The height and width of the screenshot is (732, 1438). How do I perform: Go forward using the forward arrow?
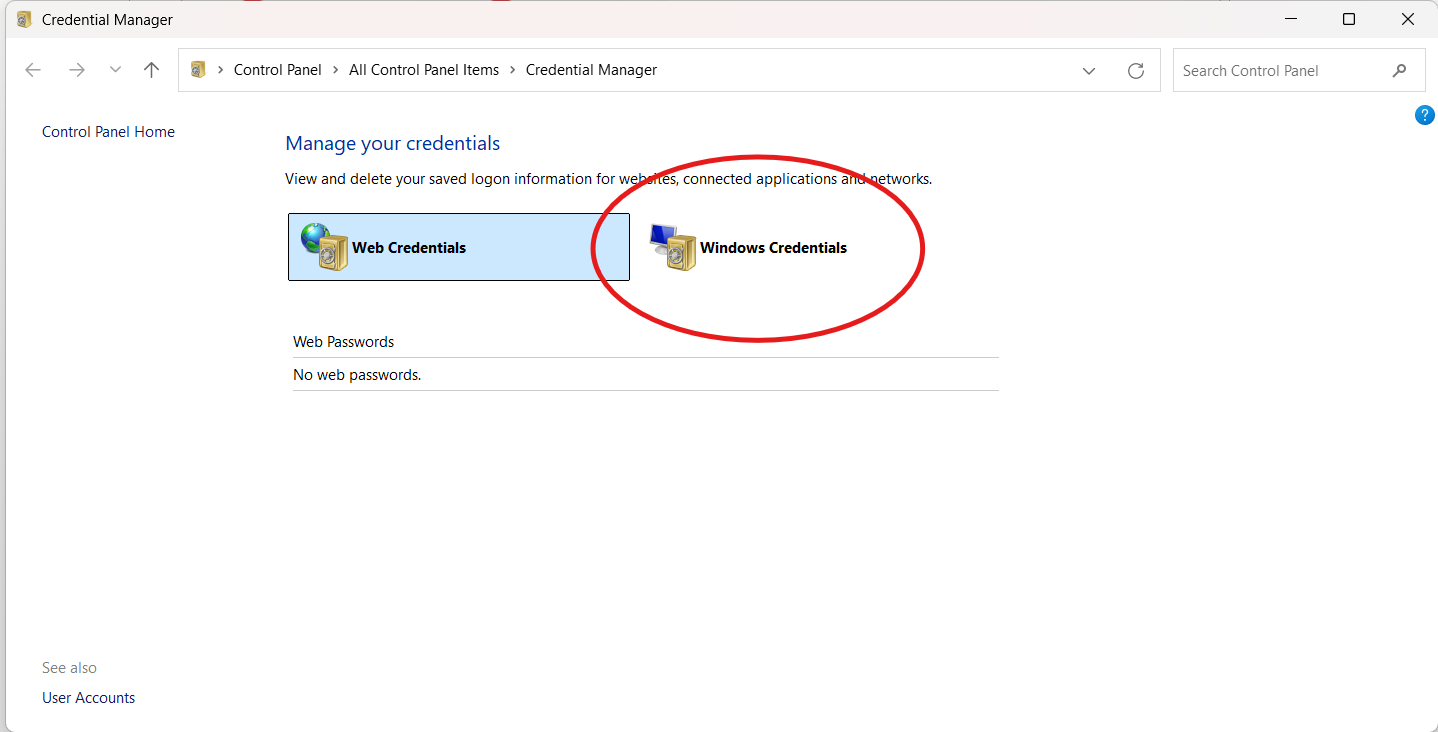coord(76,70)
